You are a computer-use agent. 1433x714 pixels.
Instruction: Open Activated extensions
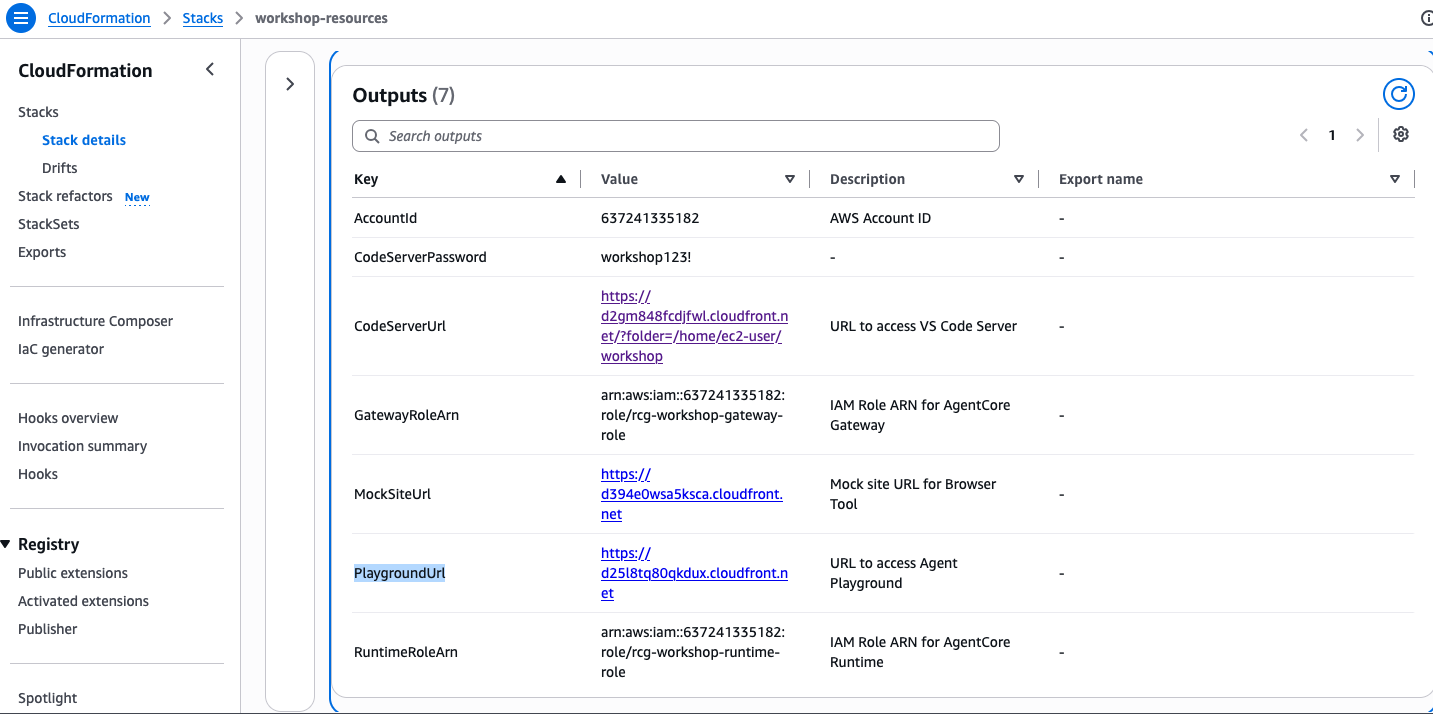84,601
